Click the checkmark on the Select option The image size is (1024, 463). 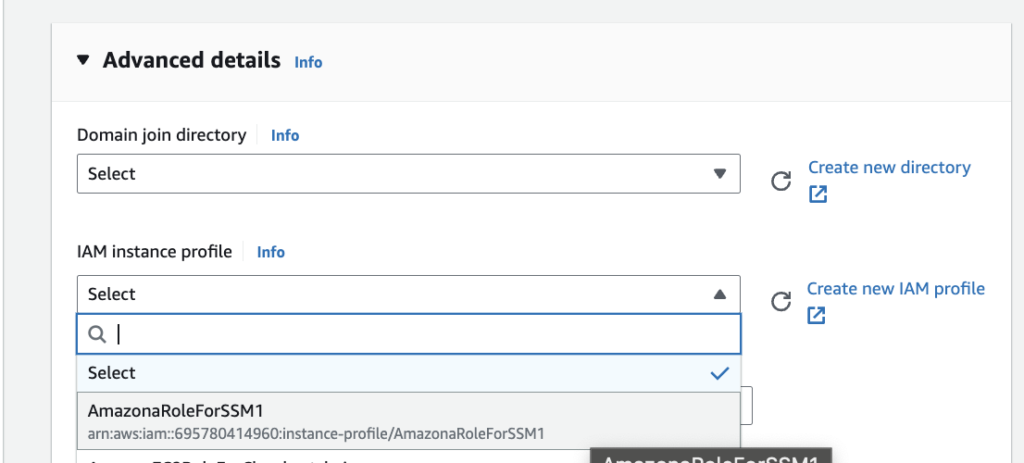pos(719,373)
